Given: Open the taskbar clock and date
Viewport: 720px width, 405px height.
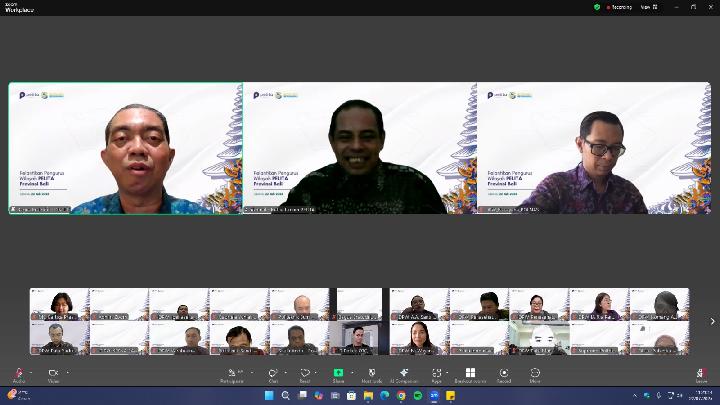Looking at the screenshot, I should (x=703, y=395).
